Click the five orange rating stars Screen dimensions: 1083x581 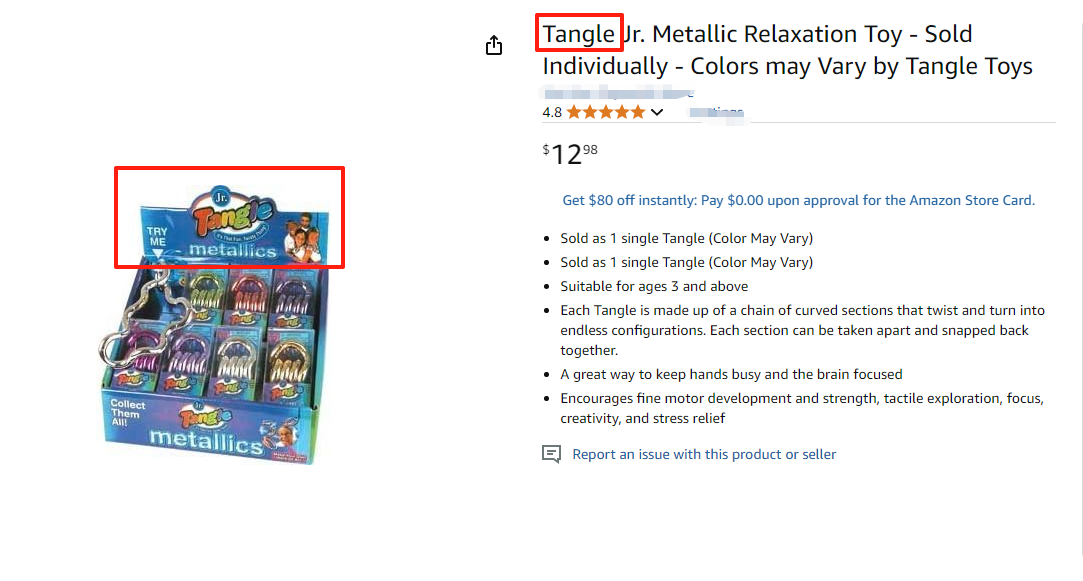point(606,112)
